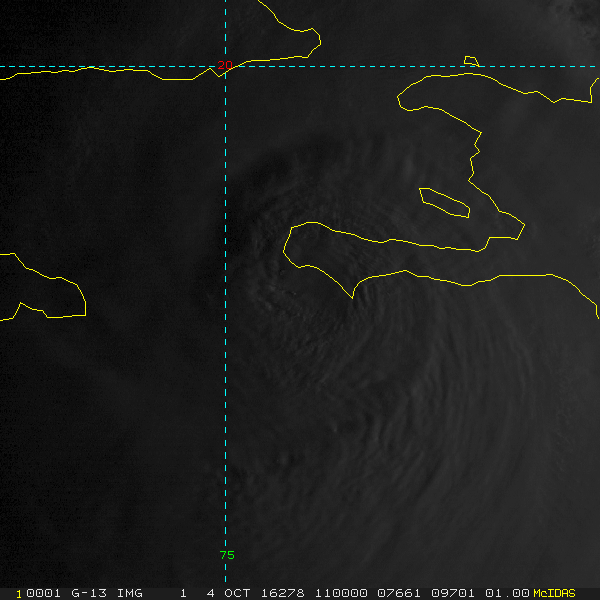Select the "G-13" satellite identifier text

click(89, 593)
